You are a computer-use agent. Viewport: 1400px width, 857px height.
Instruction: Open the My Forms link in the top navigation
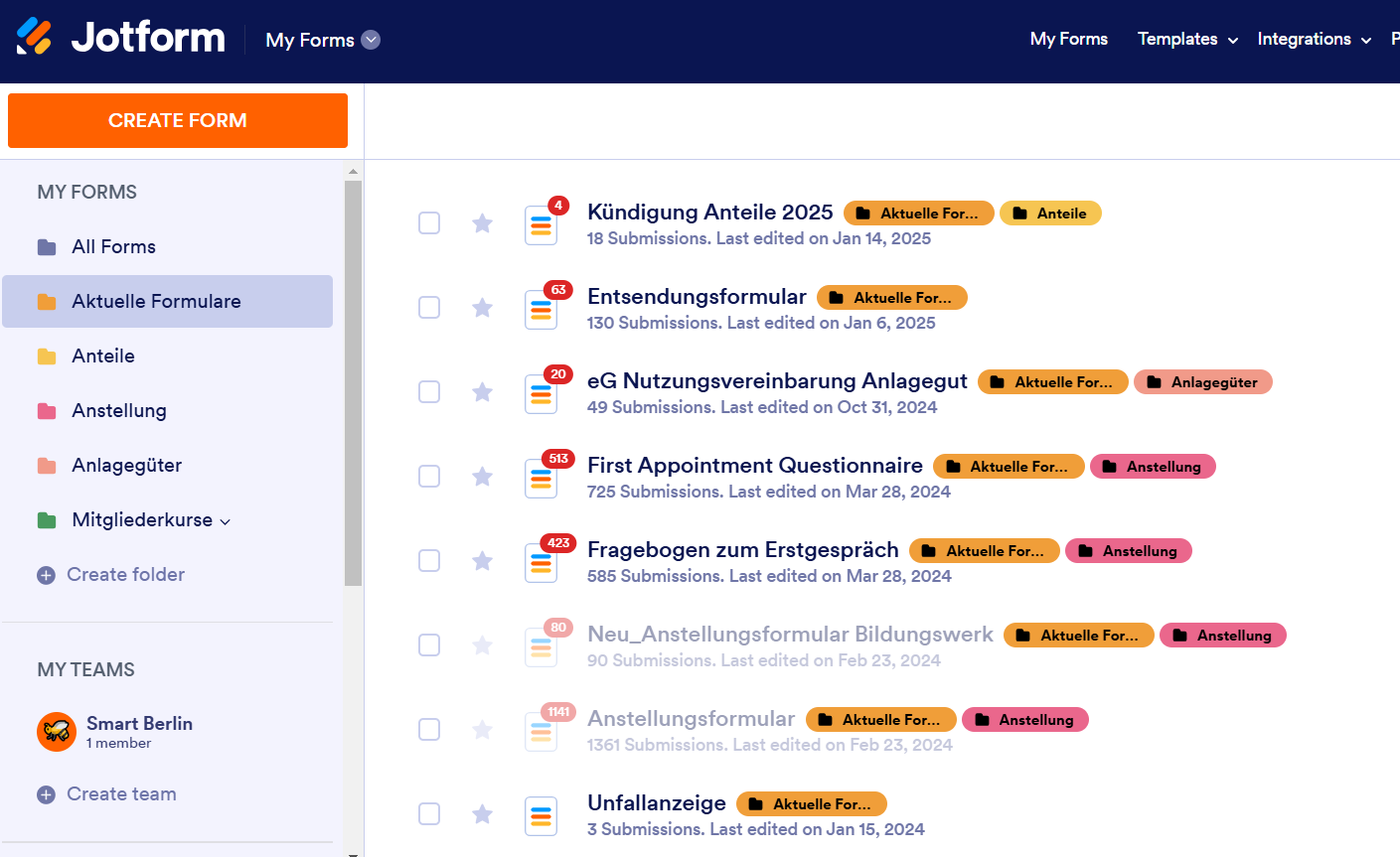point(1068,39)
